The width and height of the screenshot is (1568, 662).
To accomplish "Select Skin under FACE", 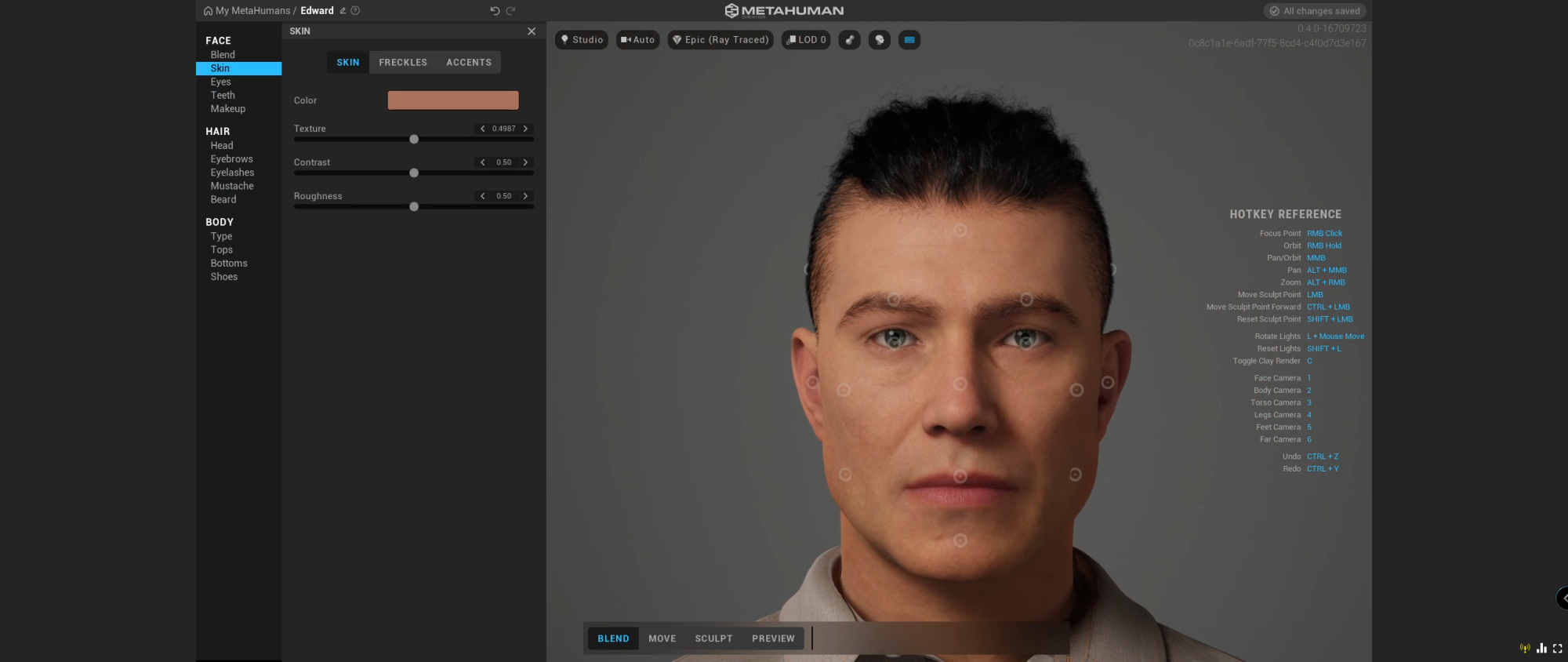I will (238, 68).
